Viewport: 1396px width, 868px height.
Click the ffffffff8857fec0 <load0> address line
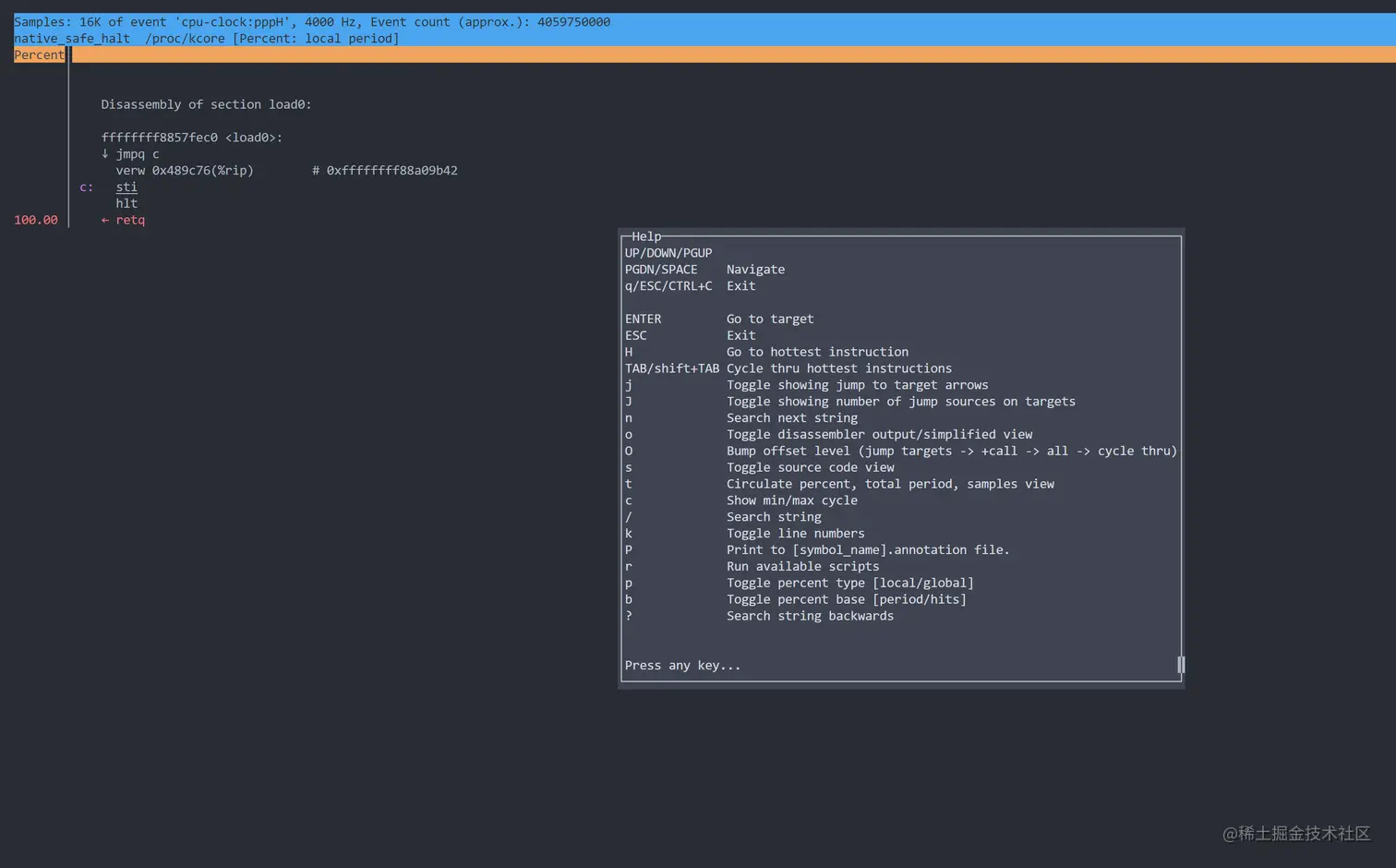[191, 138]
